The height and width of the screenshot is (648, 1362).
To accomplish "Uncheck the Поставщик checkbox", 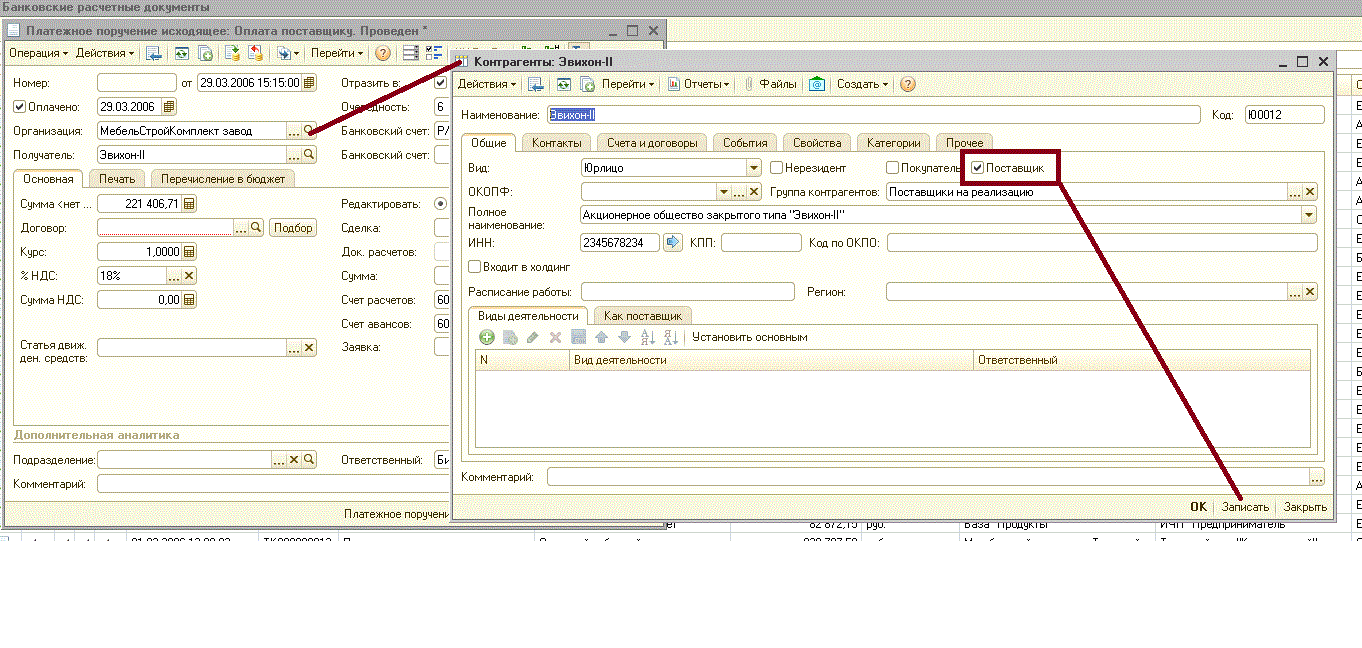I will pos(978,168).
